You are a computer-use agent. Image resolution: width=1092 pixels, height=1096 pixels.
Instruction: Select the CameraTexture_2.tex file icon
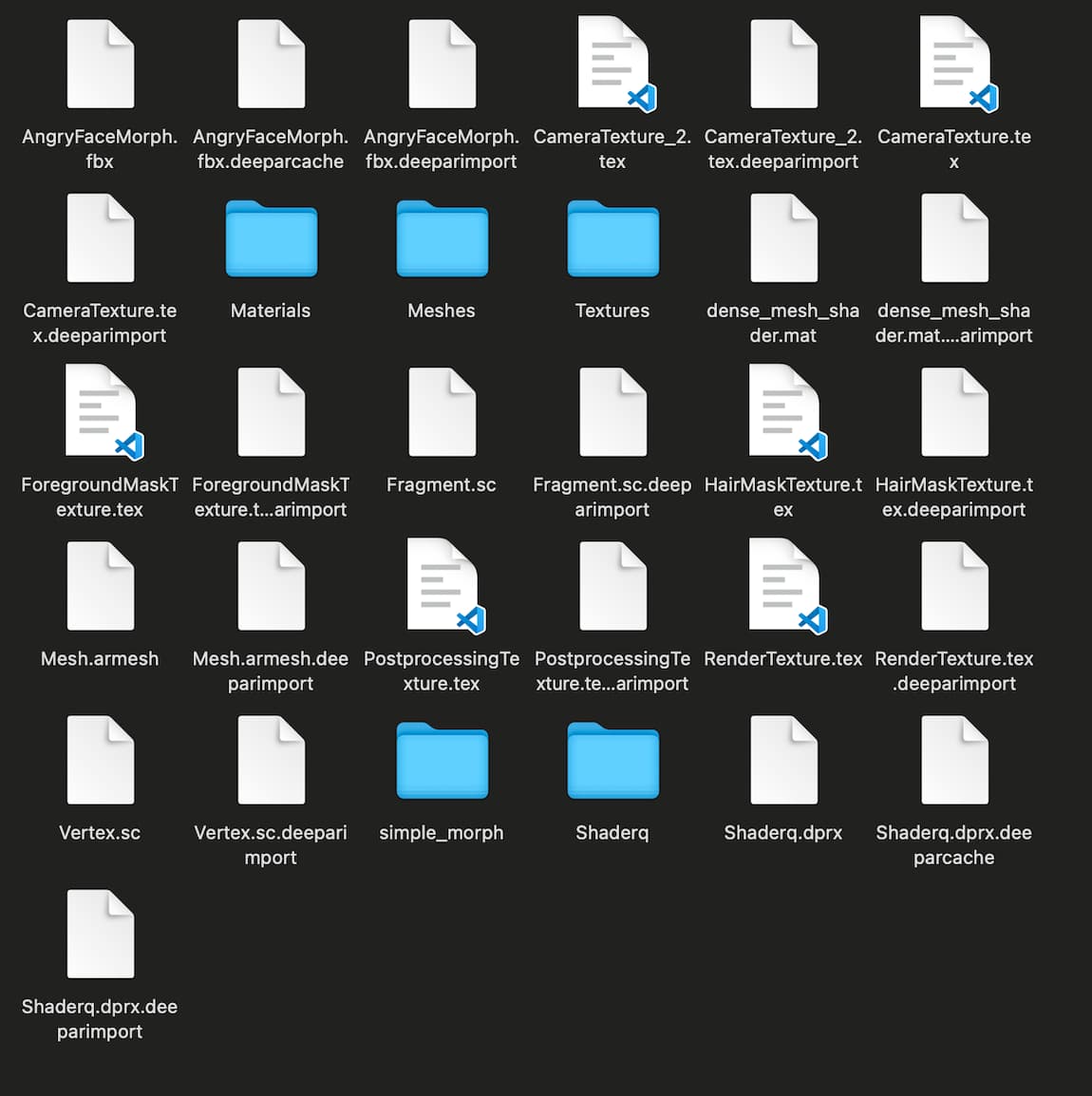[616, 64]
